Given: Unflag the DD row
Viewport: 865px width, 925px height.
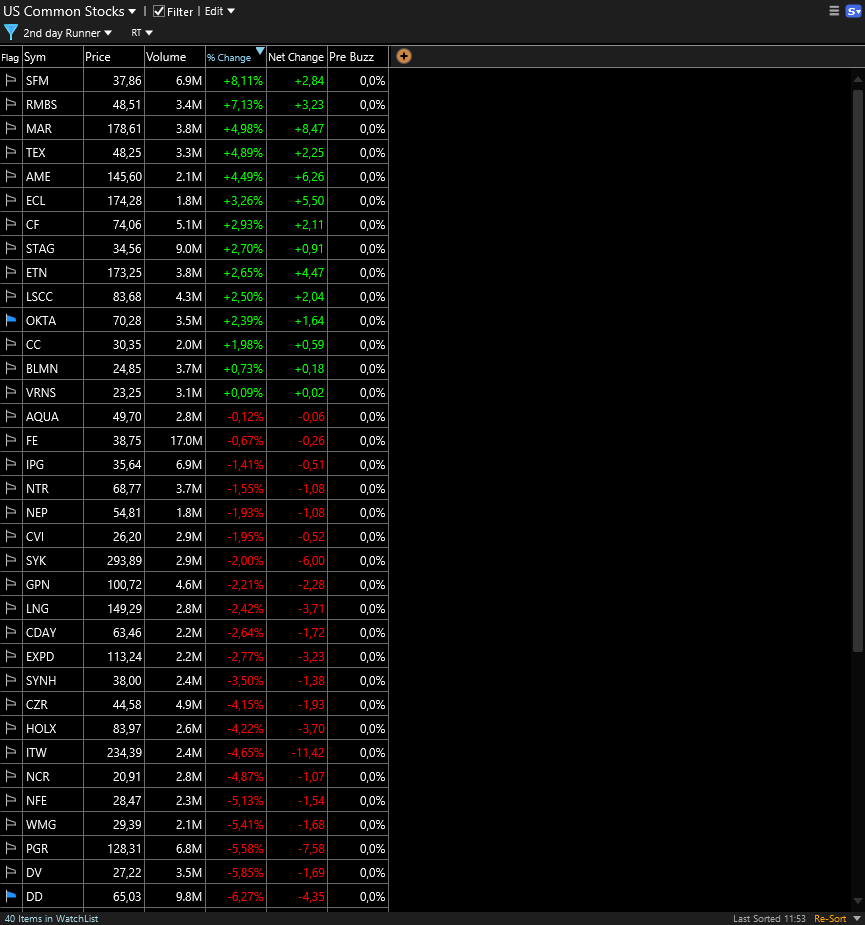Looking at the screenshot, I should pos(11,896).
